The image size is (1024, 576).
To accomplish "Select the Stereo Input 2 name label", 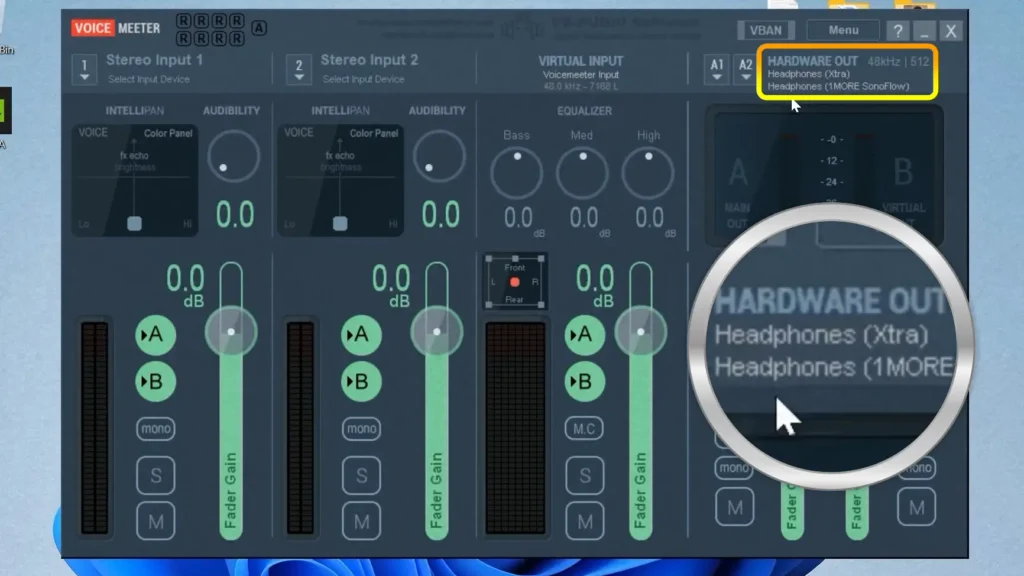I will point(369,60).
